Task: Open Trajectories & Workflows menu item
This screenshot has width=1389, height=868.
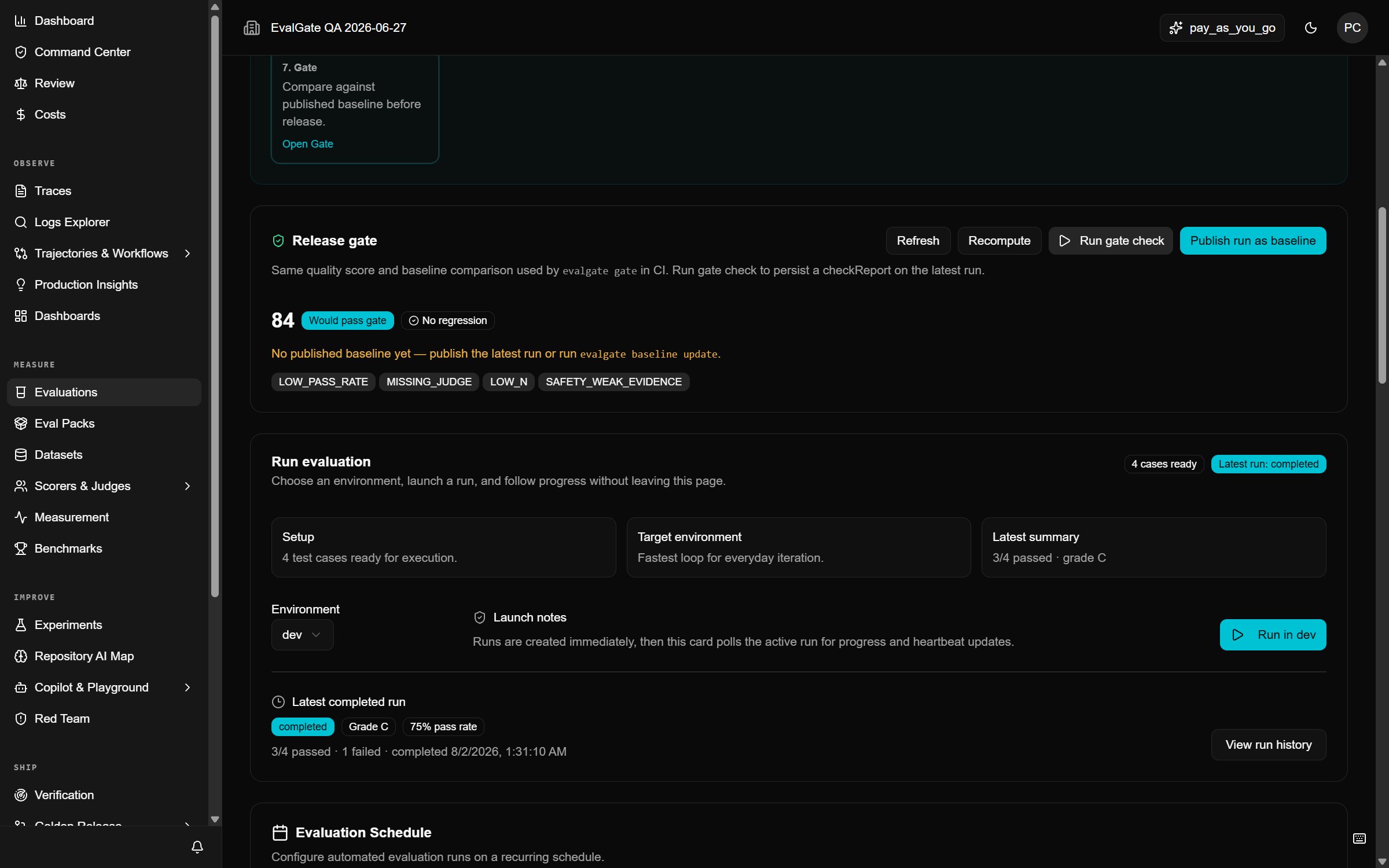Action: (104, 253)
